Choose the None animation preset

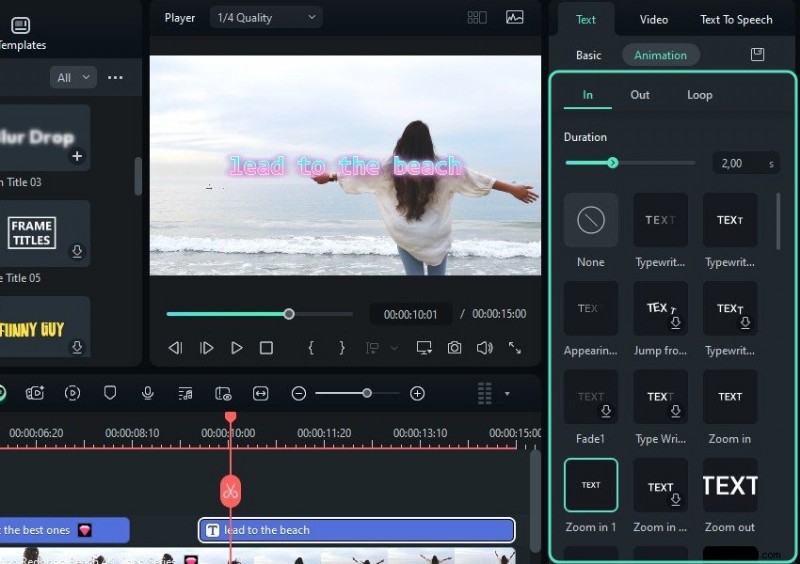(x=591, y=220)
